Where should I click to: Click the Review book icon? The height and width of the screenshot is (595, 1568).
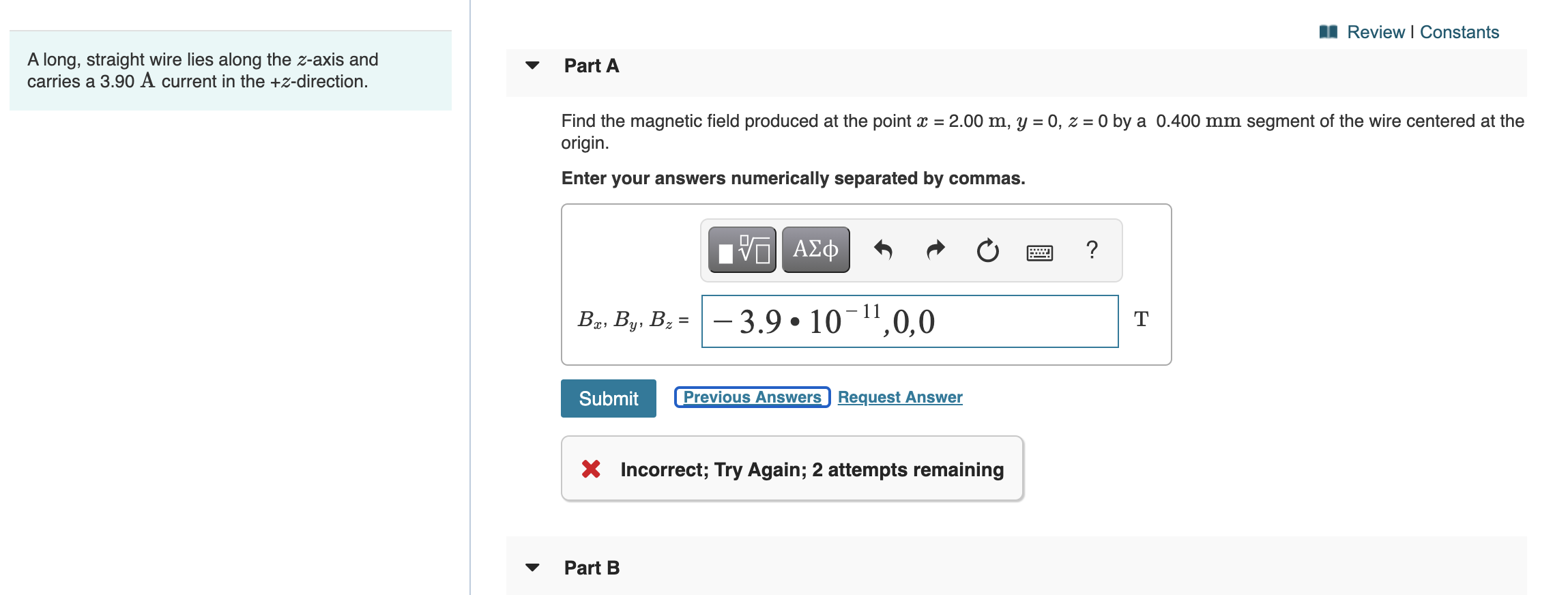coord(1328,32)
